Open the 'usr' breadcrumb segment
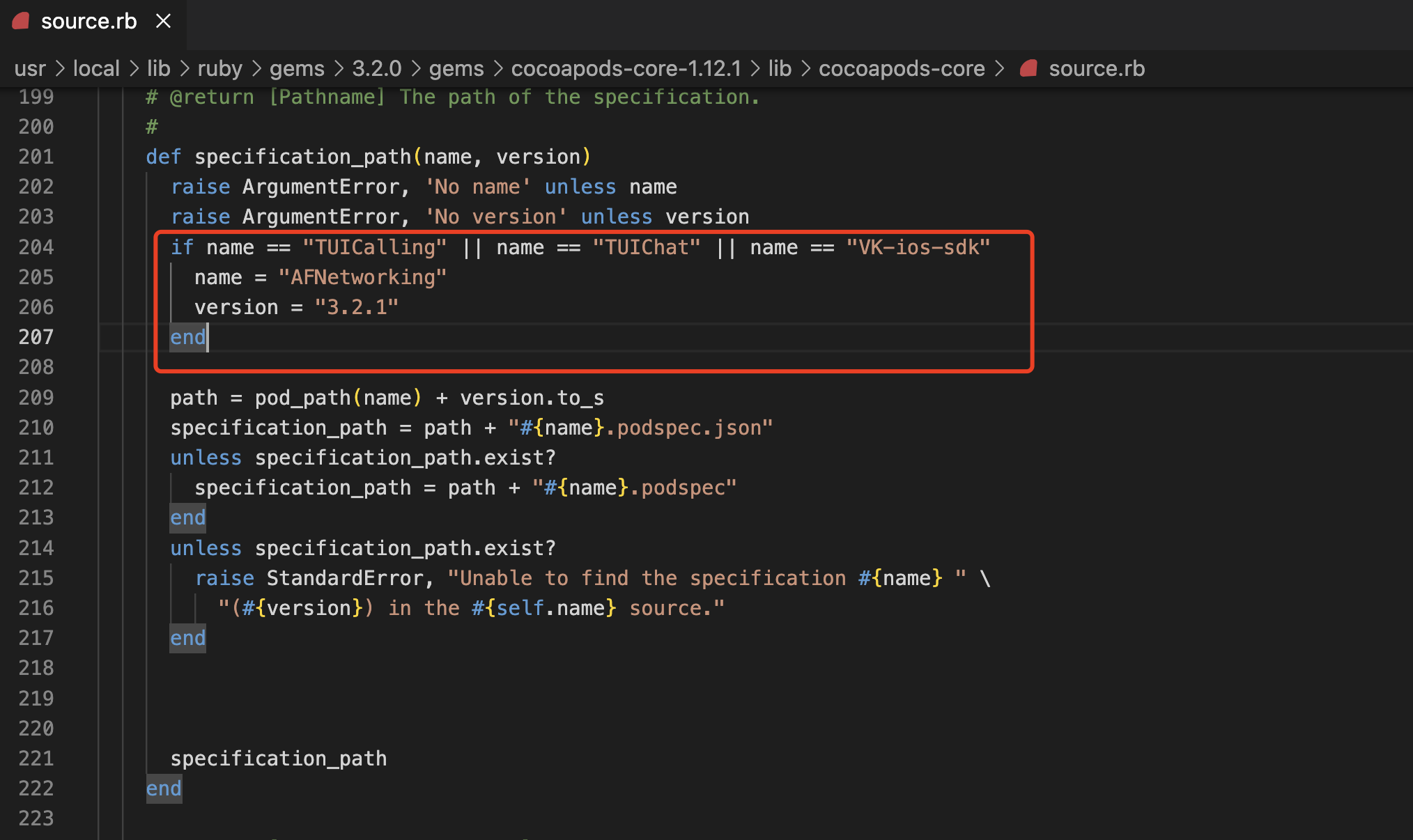 [x=30, y=68]
